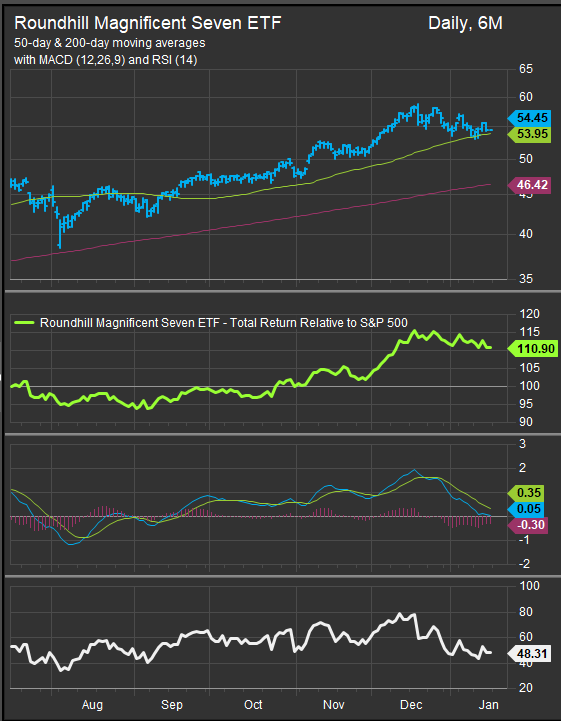This screenshot has height=721, width=561.
Task: Click the 80 RSI axis label
Action: [x=526, y=612]
